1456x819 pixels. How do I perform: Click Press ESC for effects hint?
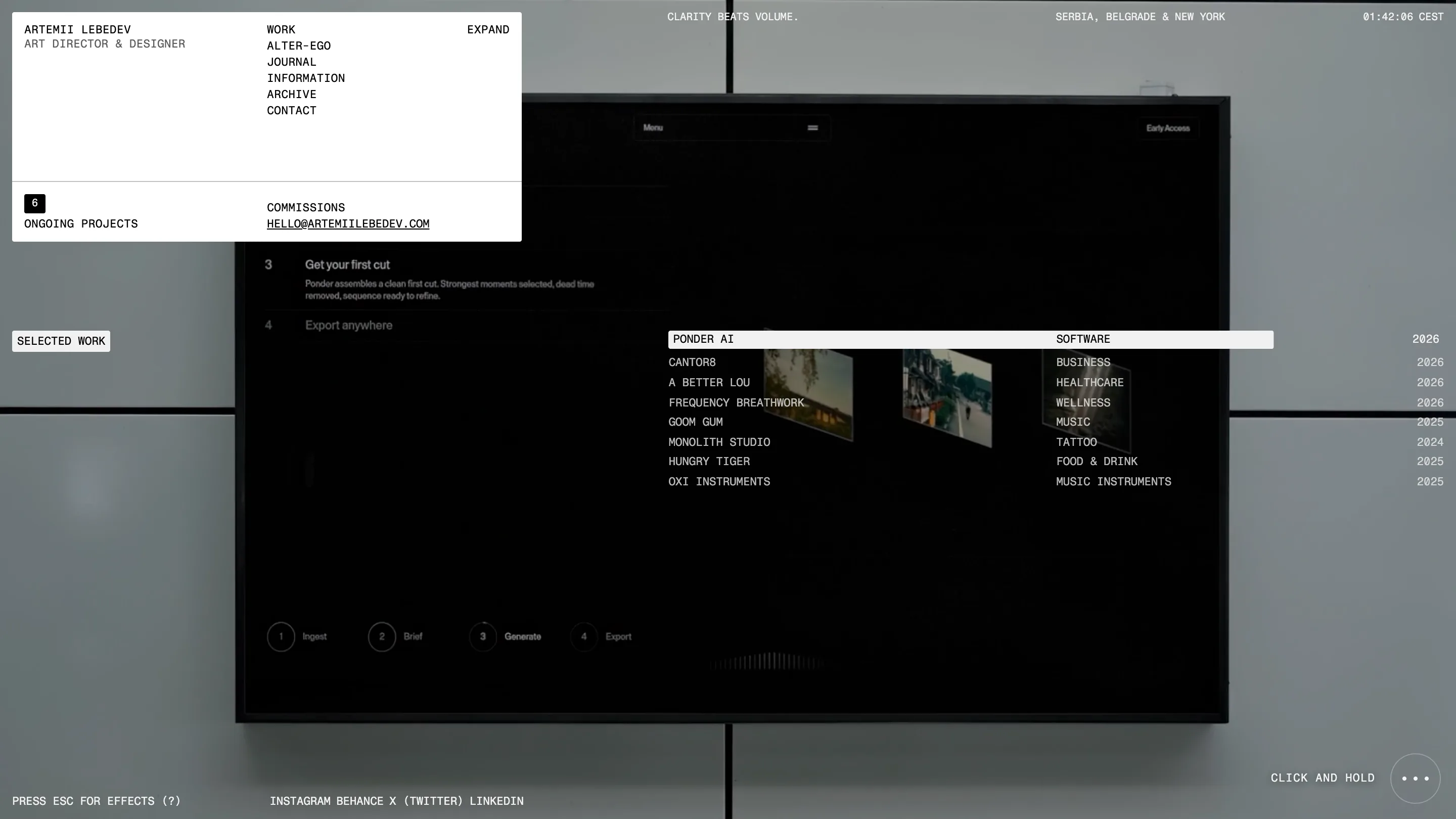(x=97, y=801)
